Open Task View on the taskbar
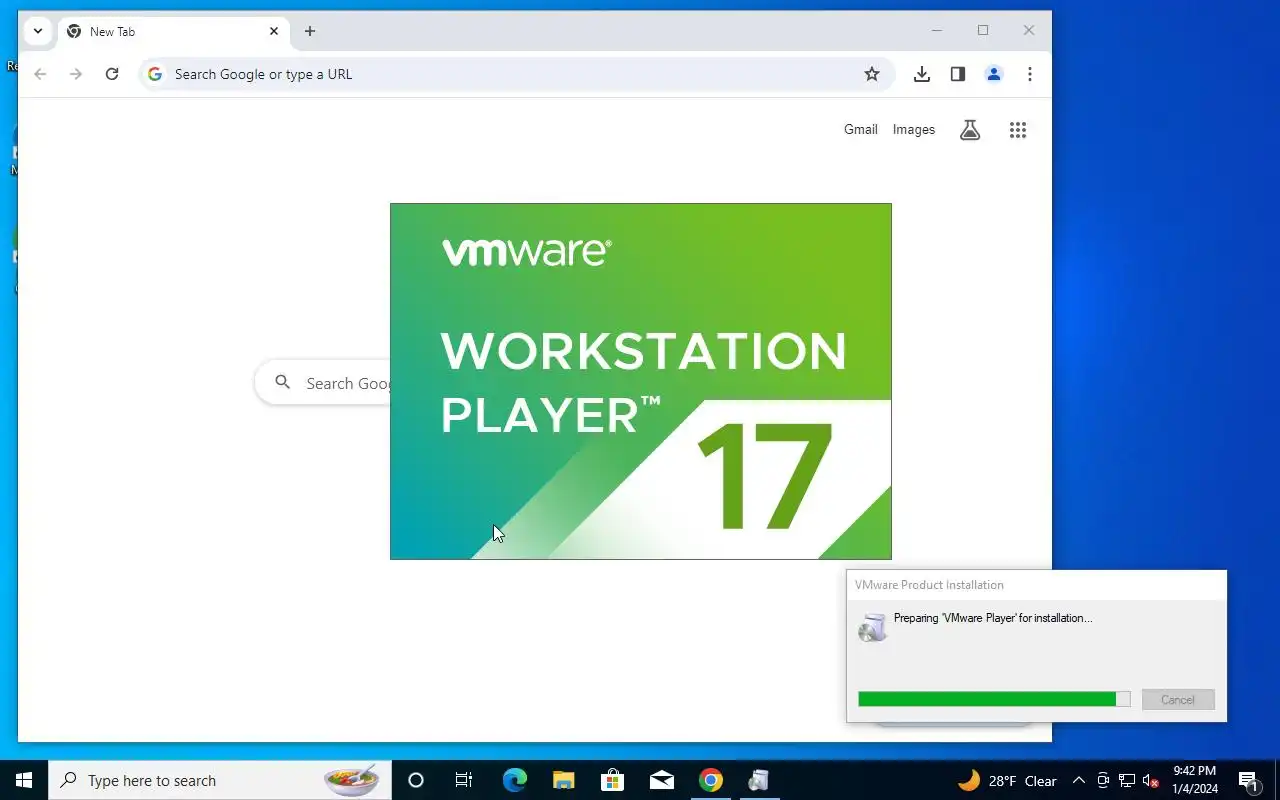 tap(464, 781)
